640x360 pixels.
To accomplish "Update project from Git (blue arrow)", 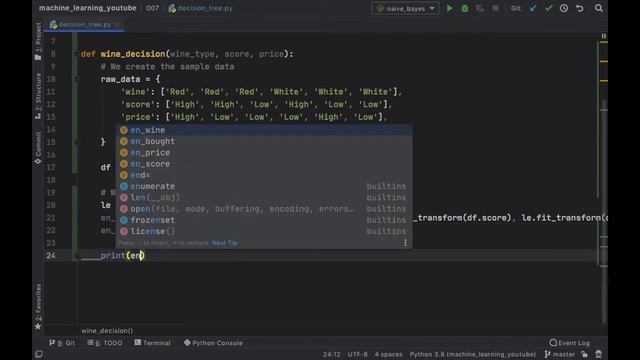I will coord(533,8).
